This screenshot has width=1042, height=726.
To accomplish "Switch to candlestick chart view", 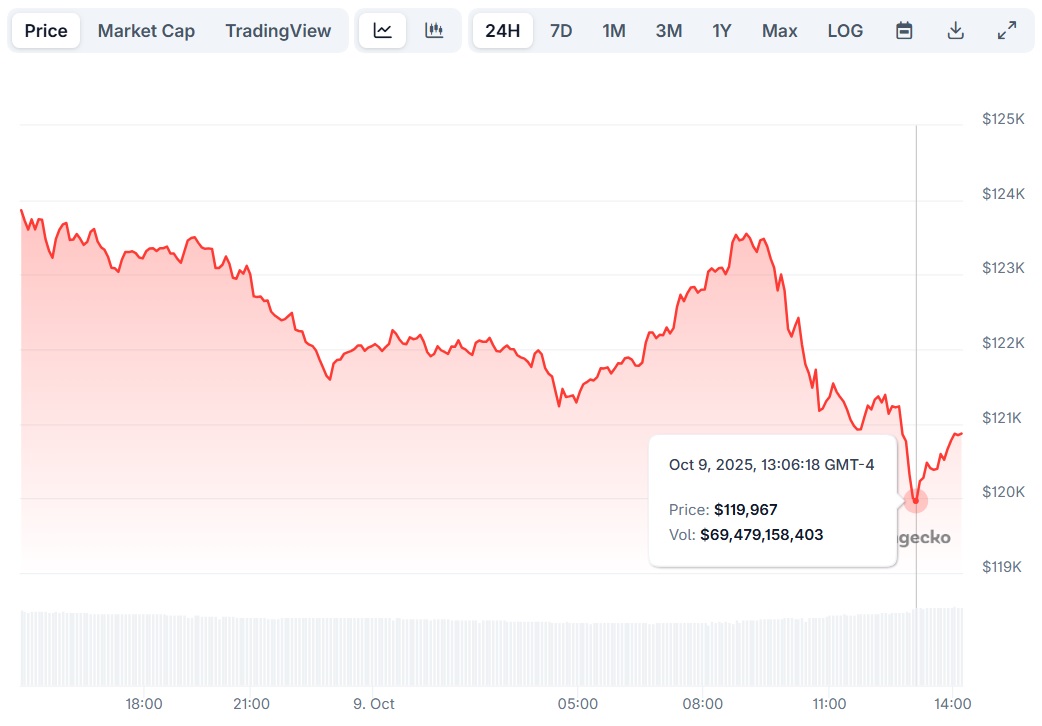I will [434, 31].
